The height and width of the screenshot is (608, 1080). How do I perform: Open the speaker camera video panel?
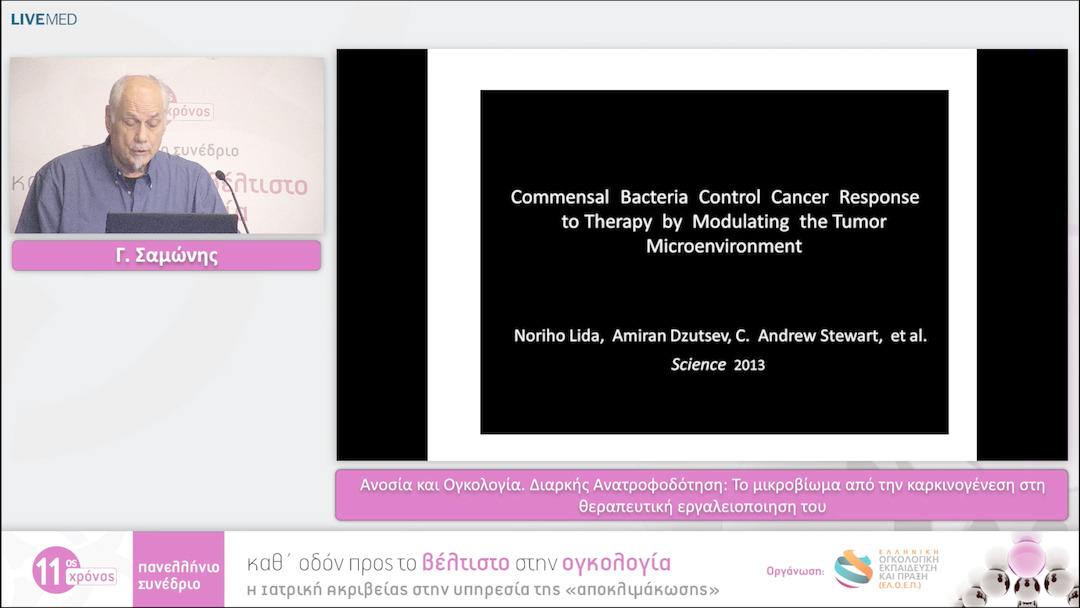point(167,145)
